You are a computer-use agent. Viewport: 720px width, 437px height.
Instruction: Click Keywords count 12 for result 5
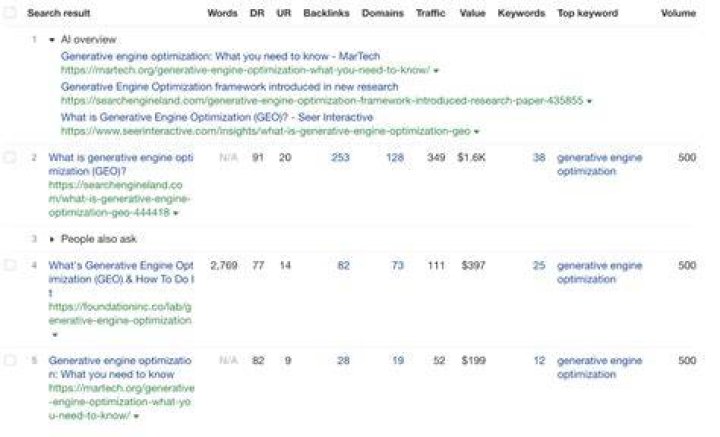point(539,361)
